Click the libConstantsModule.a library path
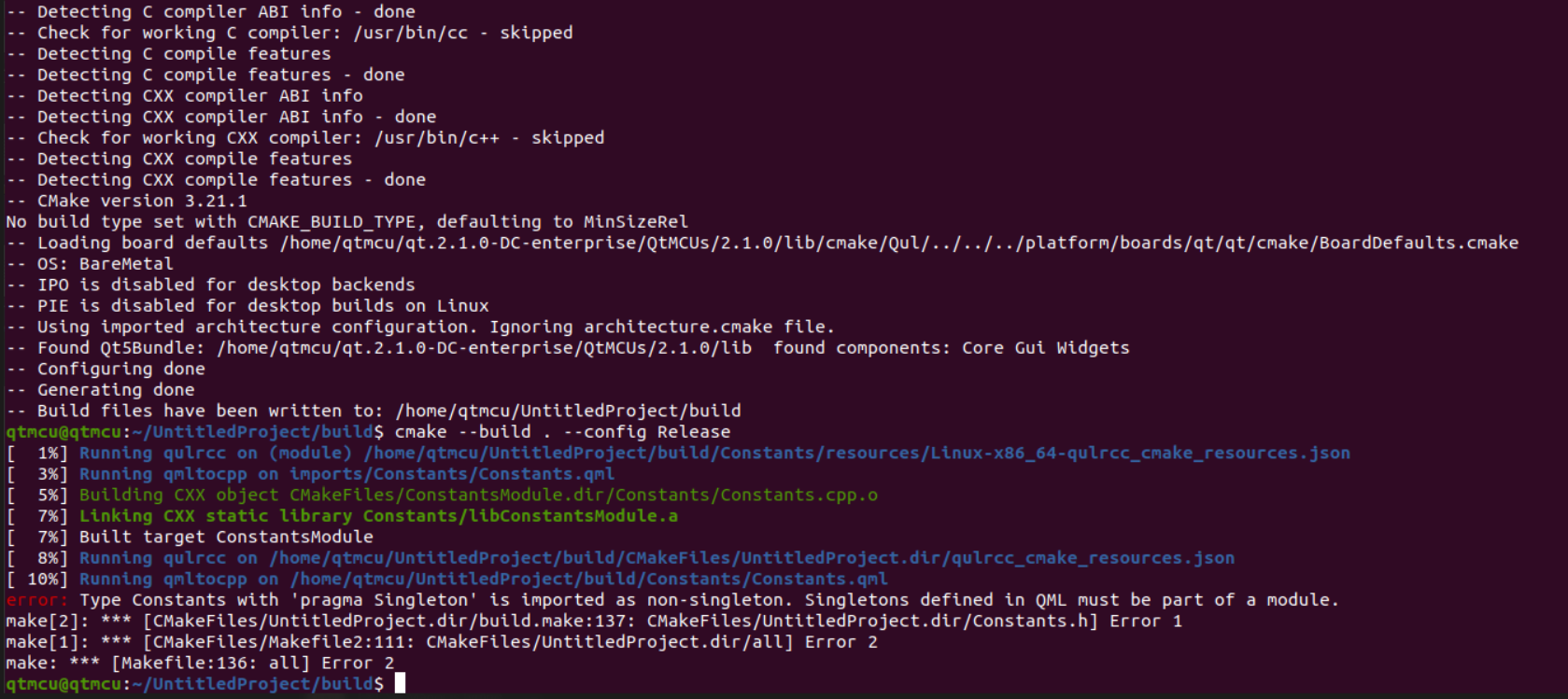Viewport: 1568px width, 699px height. [520, 516]
